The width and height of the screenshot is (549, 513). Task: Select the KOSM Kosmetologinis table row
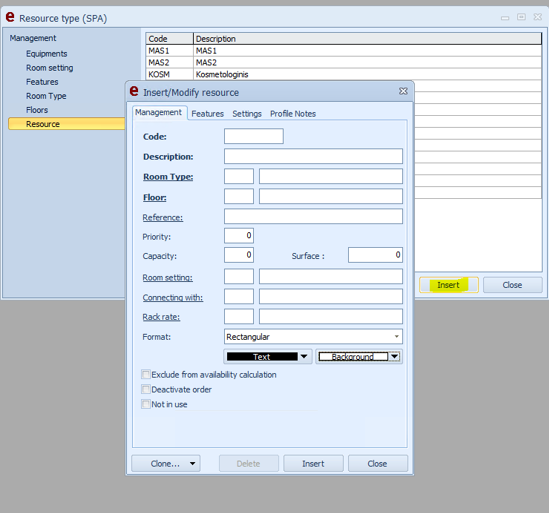point(343,74)
